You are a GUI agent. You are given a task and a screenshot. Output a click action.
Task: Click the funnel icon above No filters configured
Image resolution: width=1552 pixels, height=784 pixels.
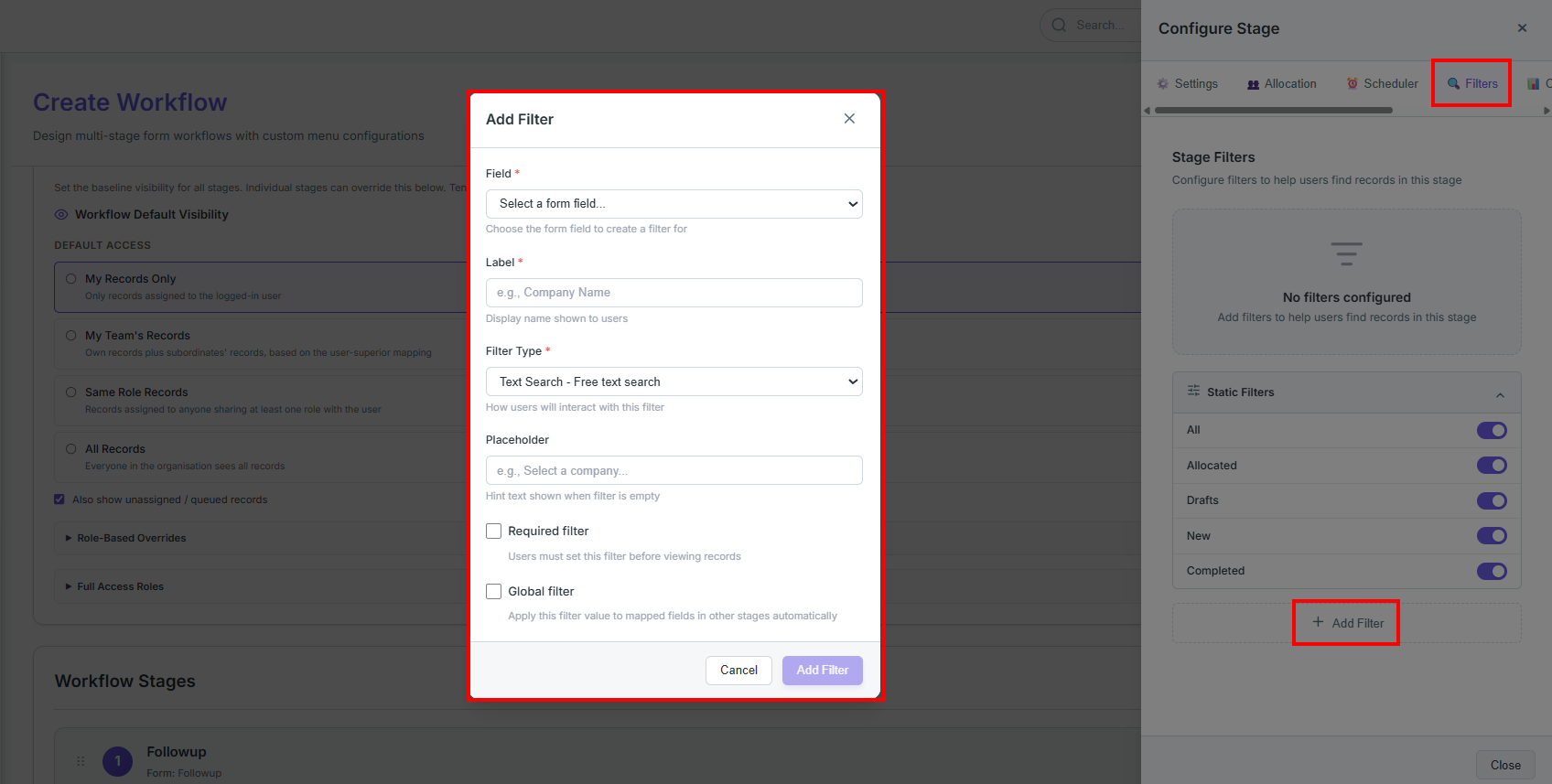point(1346,253)
